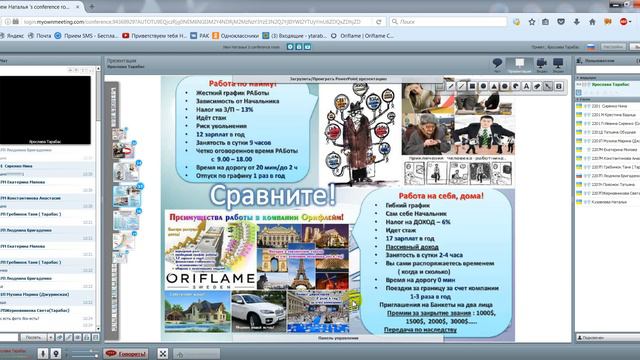Viewport: 640px width, 360px height.
Task: Select participant Кузовлева Наталья in list
Action: tap(608, 202)
